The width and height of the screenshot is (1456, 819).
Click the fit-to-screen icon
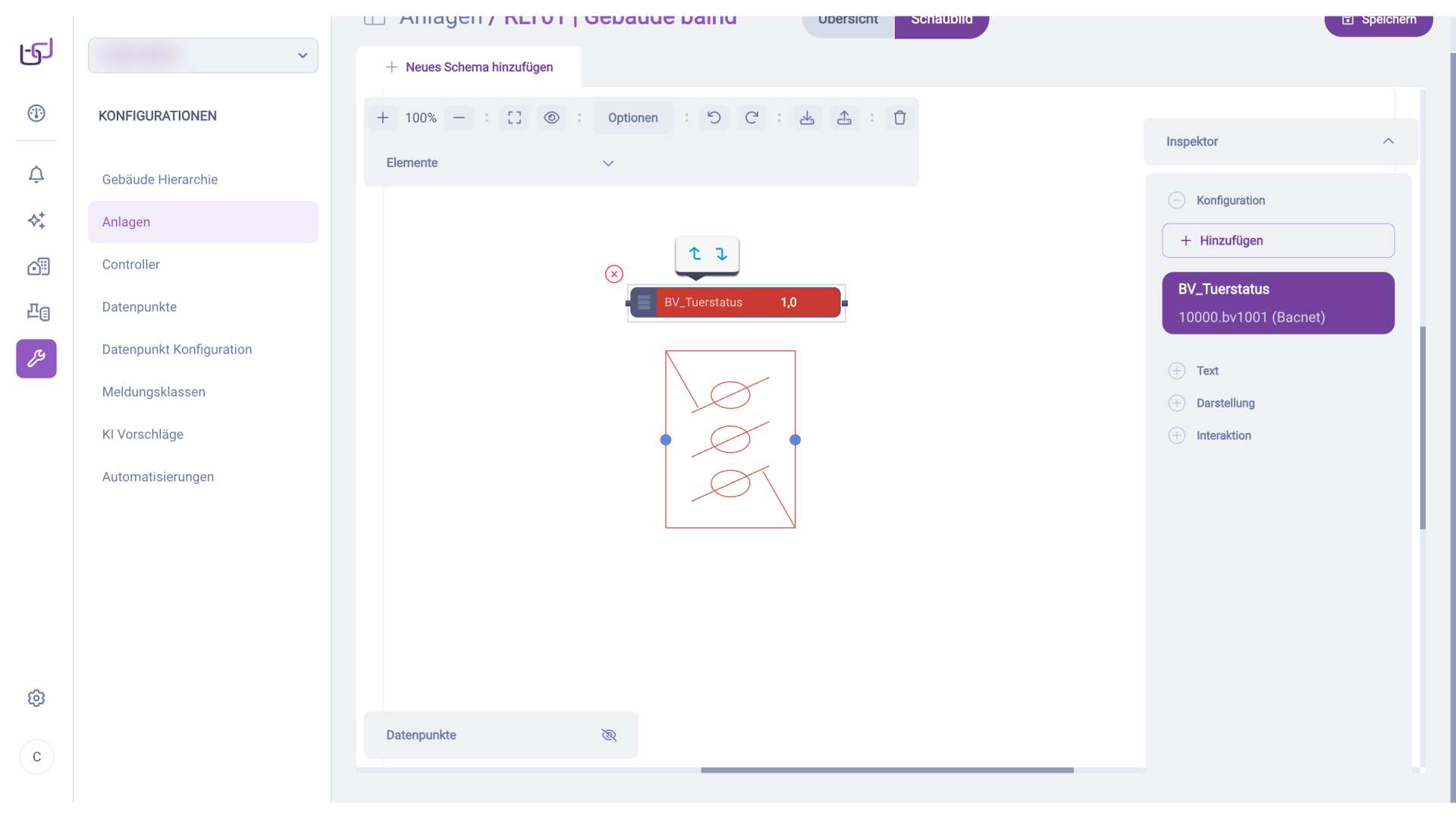(x=514, y=118)
